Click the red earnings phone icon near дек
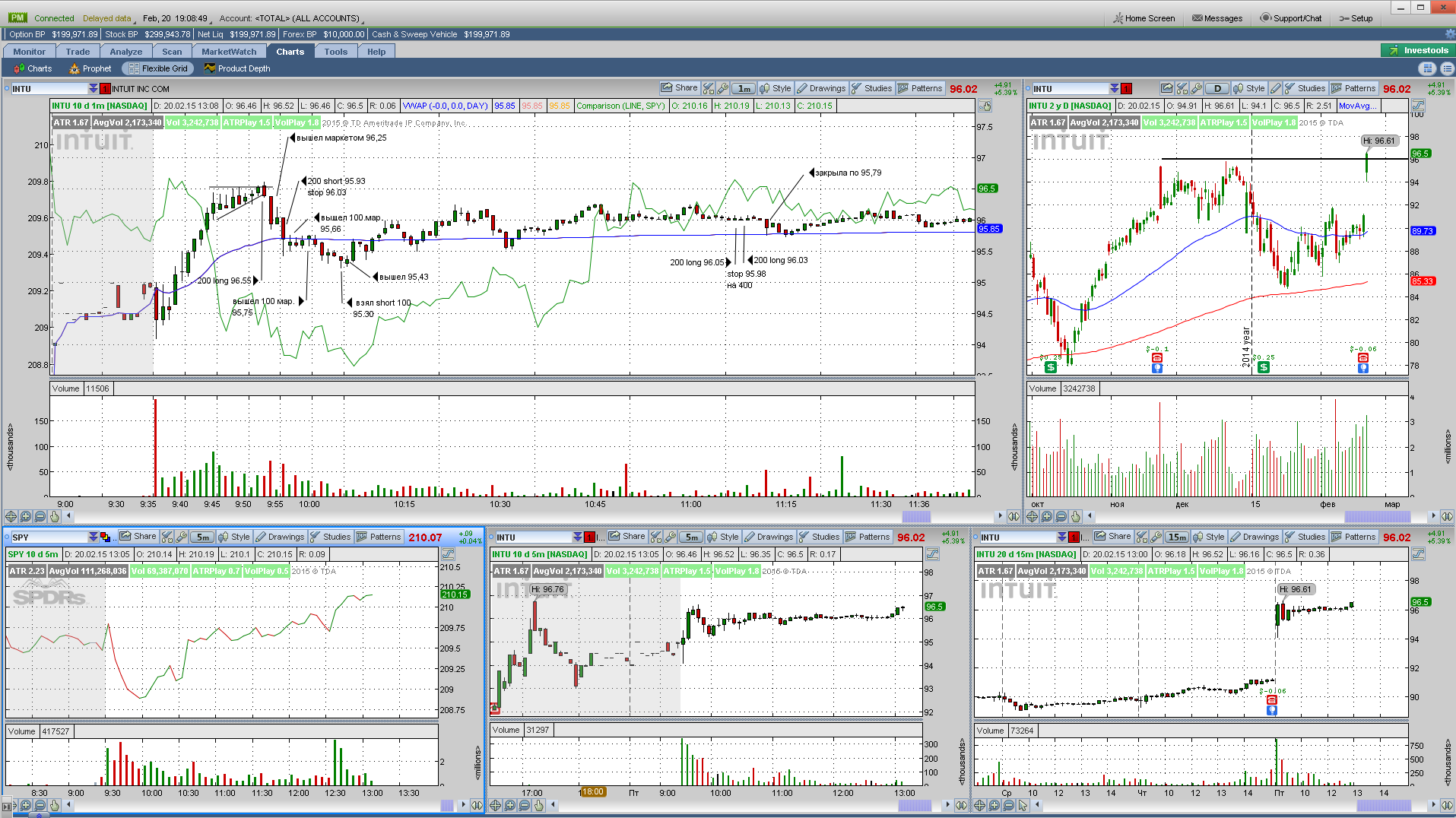 click(x=1157, y=358)
